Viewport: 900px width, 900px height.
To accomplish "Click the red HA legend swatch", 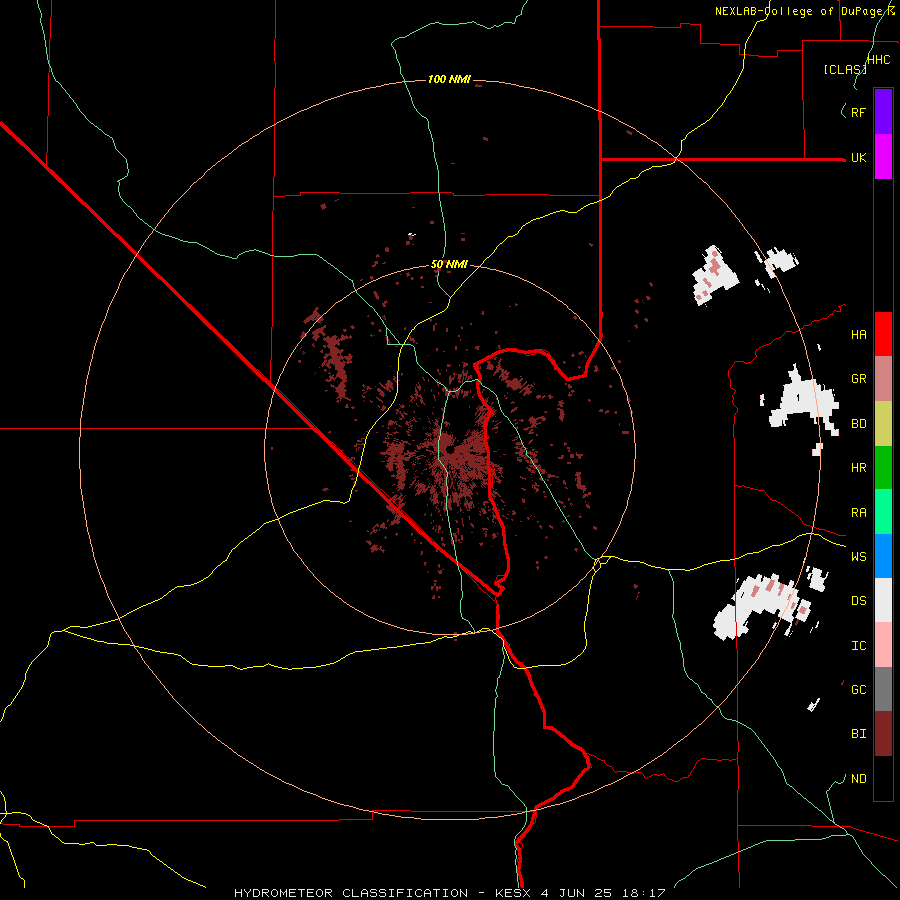I will pos(883,334).
